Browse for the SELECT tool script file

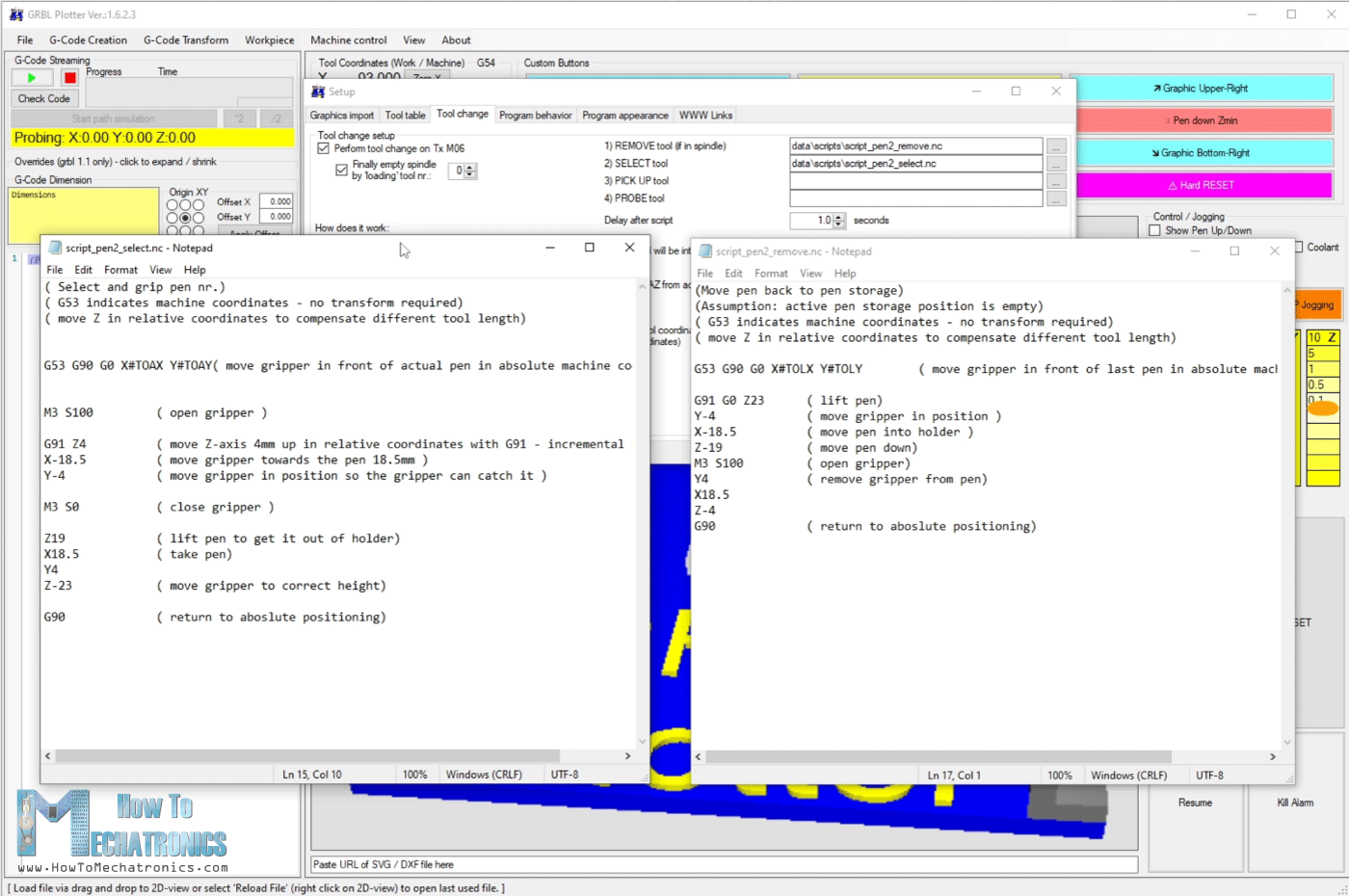tap(1056, 164)
